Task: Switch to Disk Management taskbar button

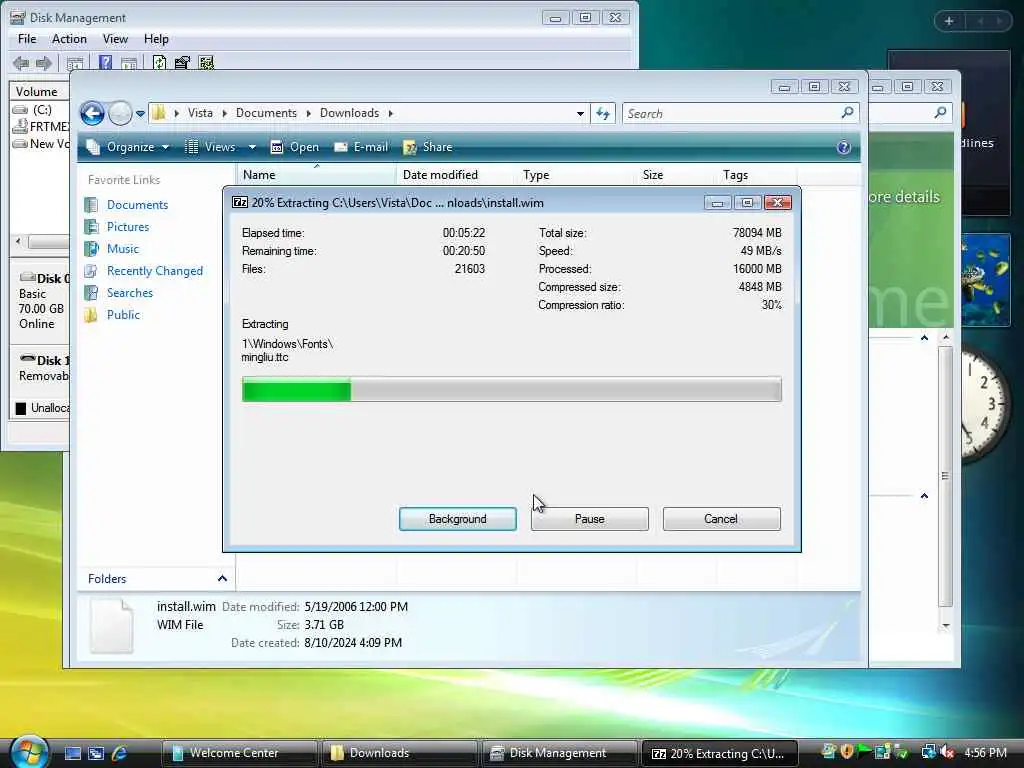Action: tap(558, 753)
